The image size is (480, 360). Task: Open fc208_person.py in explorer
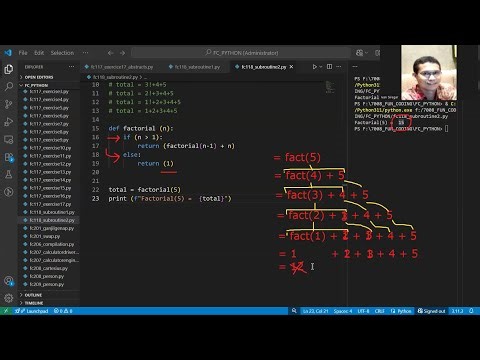click(46, 276)
